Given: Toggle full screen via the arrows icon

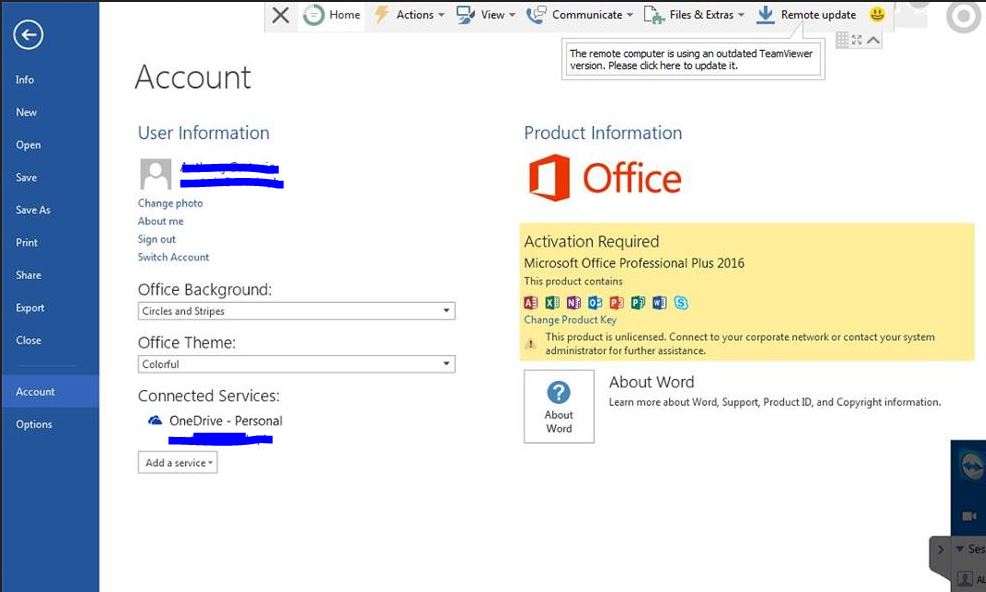Looking at the screenshot, I should tap(856, 40).
